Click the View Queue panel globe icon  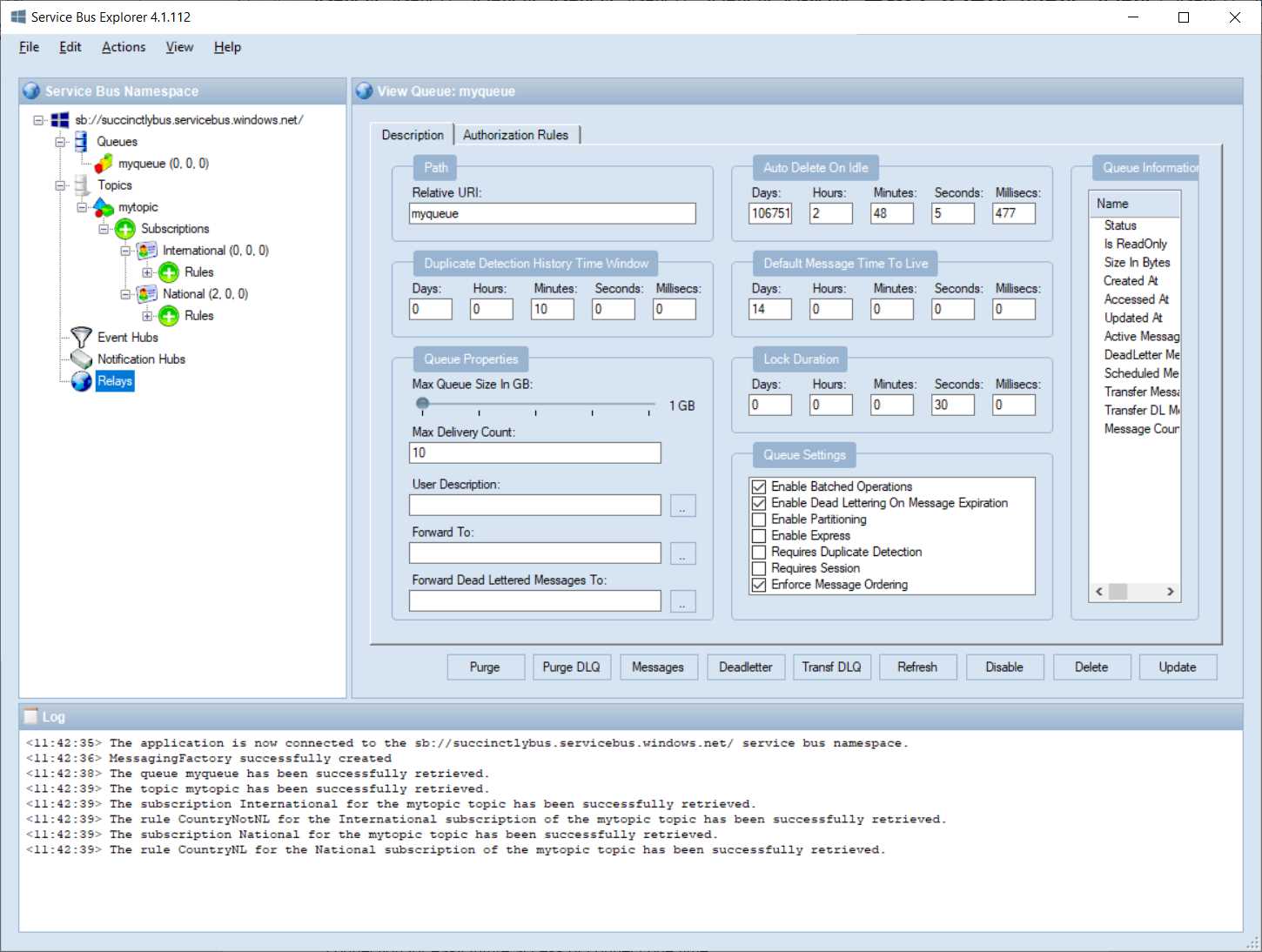pyautogui.click(x=364, y=91)
